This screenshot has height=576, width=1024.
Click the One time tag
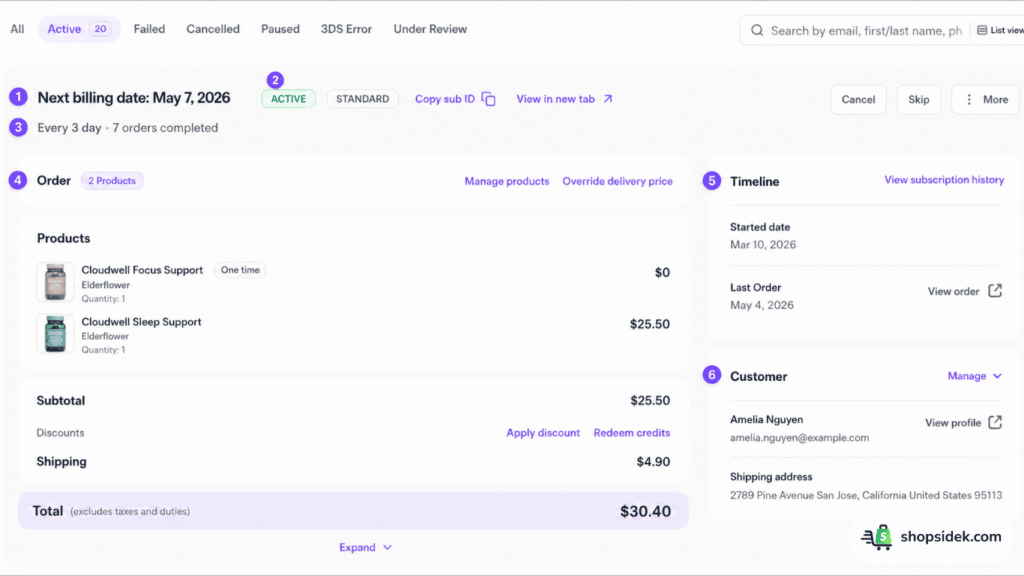click(240, 270)
